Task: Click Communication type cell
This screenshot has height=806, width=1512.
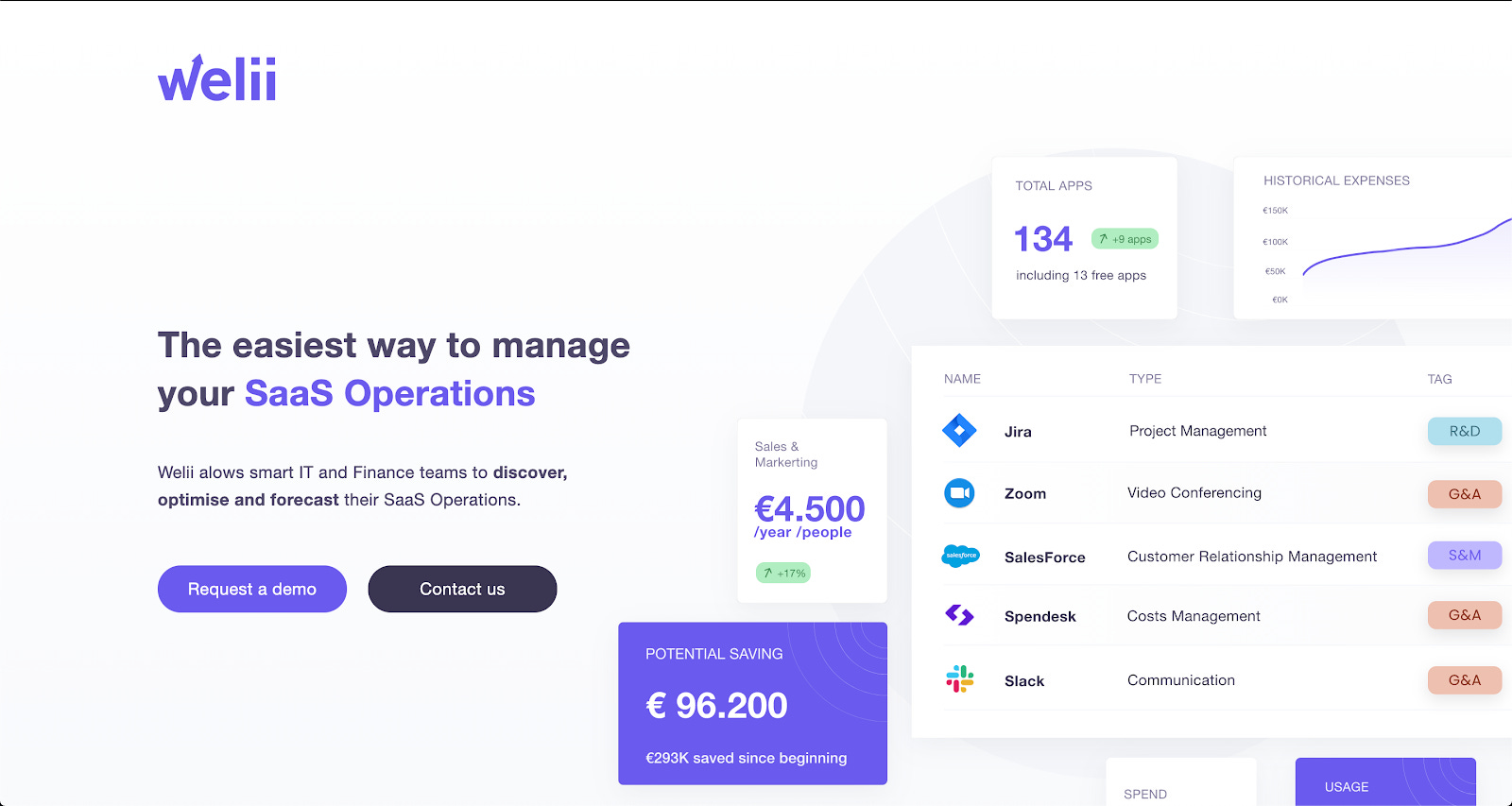Action: [1181, 680]
